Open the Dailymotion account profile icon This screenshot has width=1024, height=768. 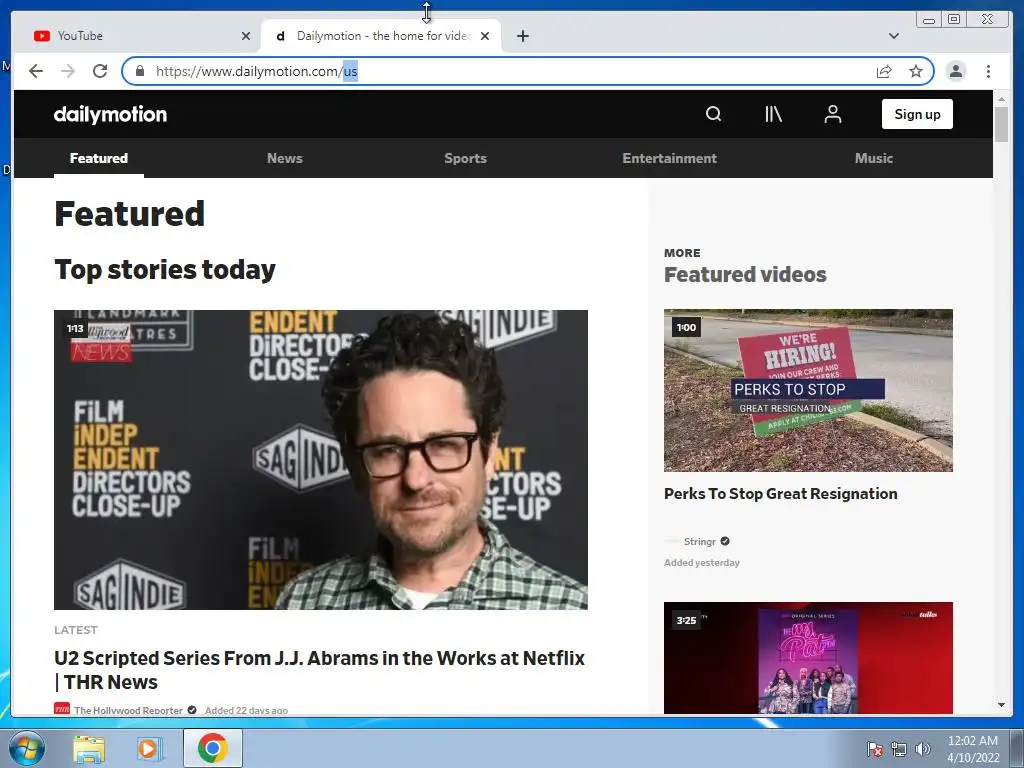832,114
